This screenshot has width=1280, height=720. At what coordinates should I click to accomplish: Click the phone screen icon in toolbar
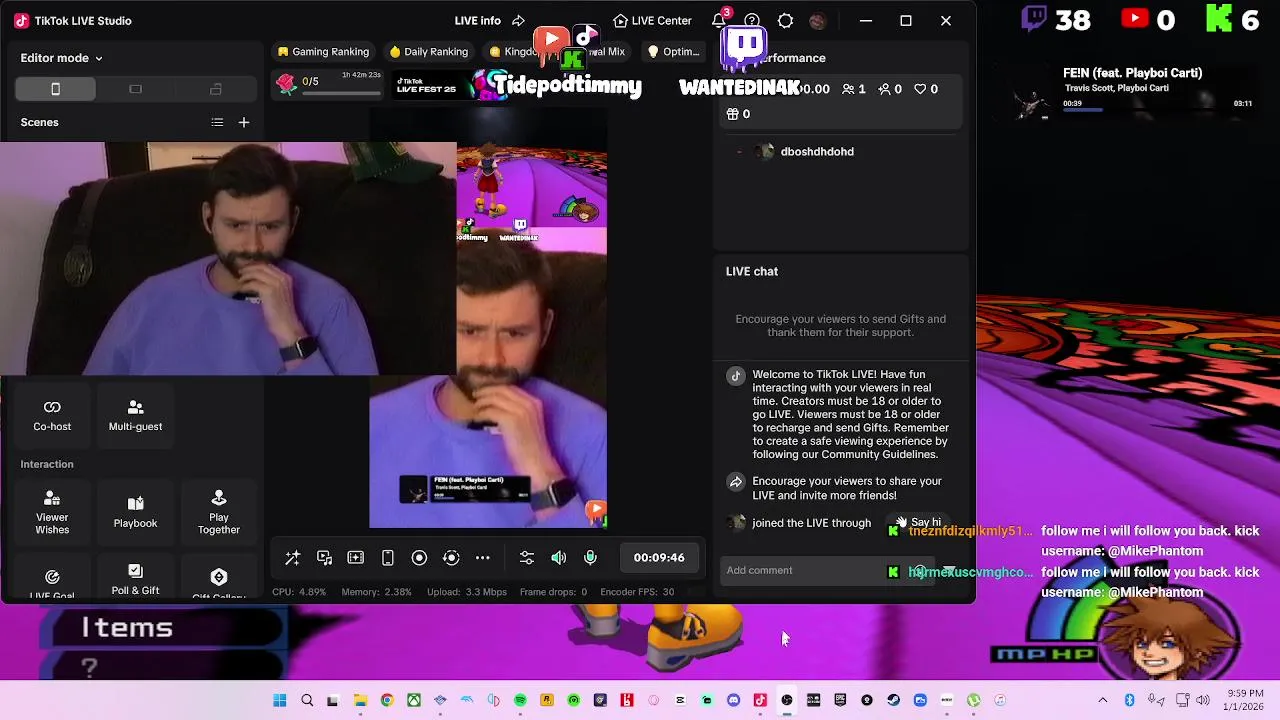click(x=388, y=558)
